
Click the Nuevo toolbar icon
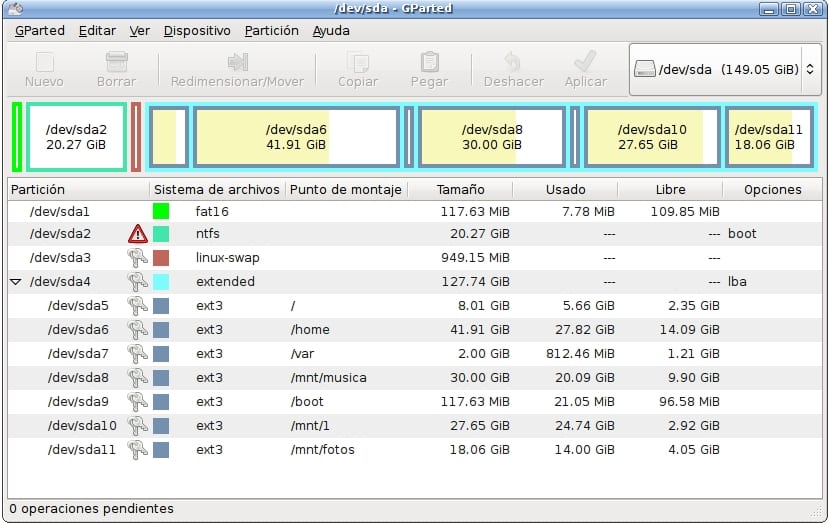(x=44, y=62)
